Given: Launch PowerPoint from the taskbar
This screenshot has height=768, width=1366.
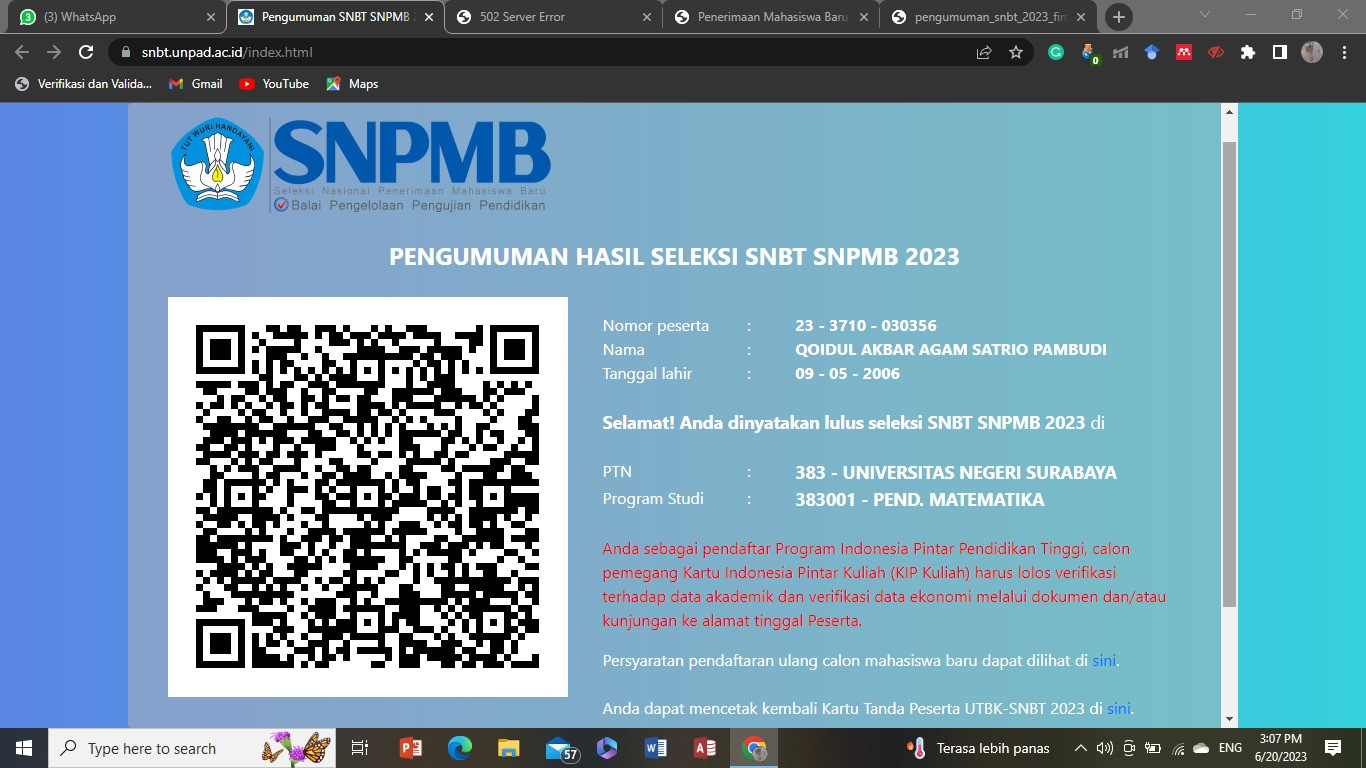Looking at the screenshot, I should [x=410, y=748].
